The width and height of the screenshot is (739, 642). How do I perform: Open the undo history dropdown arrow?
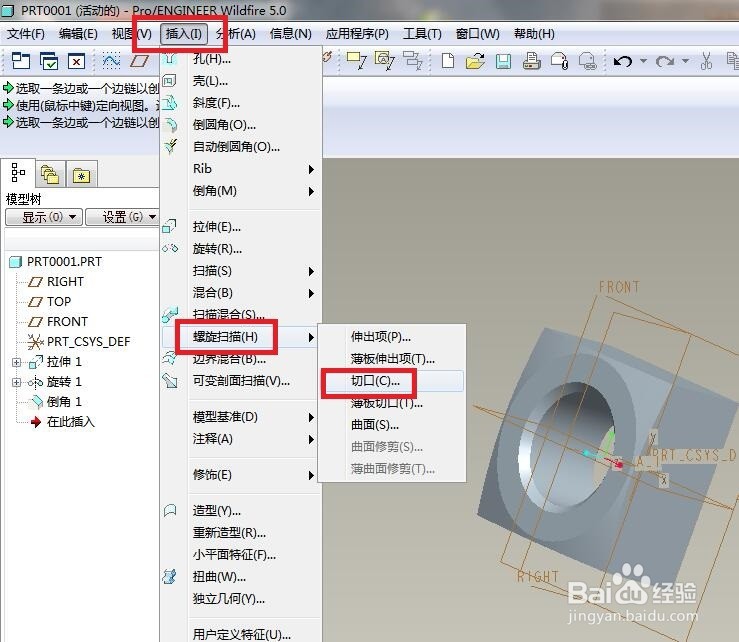(x=643, y=61)
